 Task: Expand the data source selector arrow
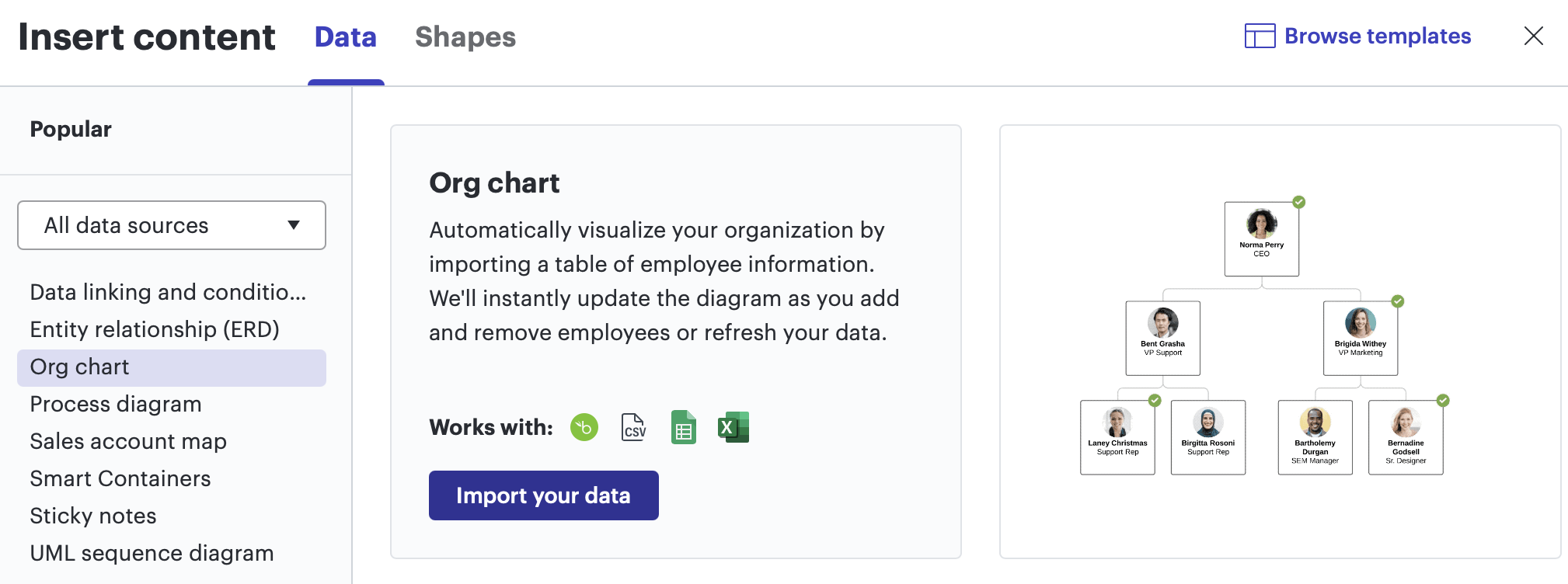293,225
